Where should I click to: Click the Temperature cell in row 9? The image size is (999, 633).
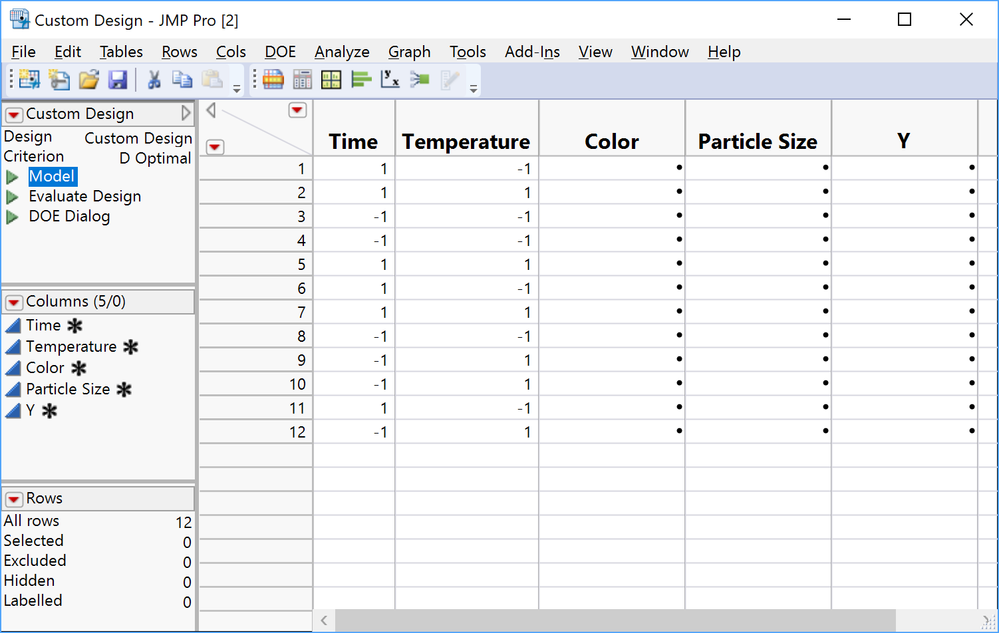tap(467, 360)
